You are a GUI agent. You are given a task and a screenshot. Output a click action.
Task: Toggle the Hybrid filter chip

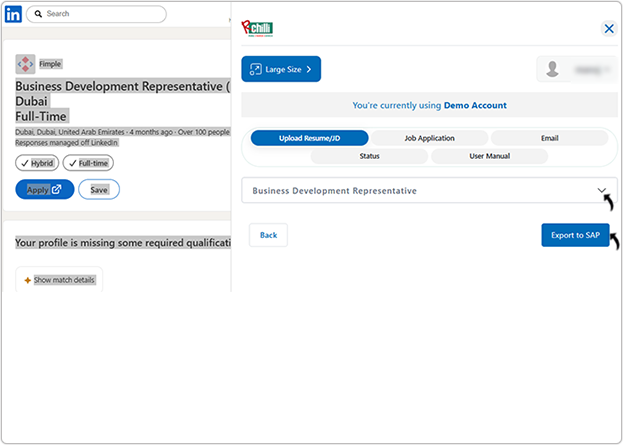click(x=37, y=163)
